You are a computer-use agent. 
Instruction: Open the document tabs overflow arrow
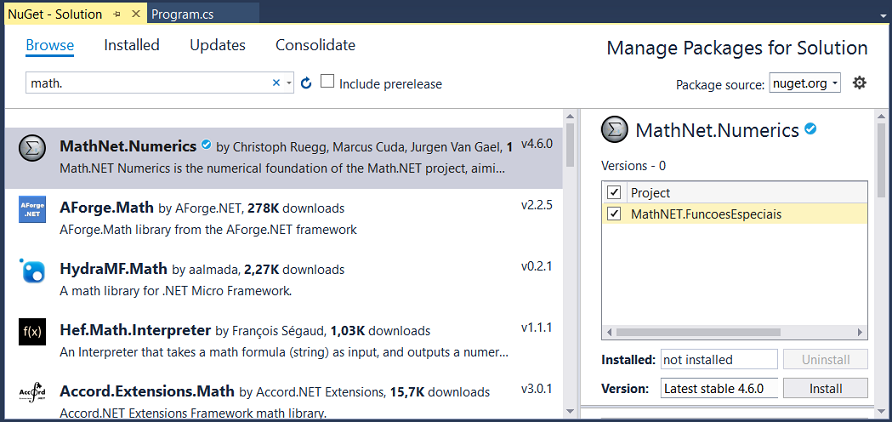pos(882,16)
